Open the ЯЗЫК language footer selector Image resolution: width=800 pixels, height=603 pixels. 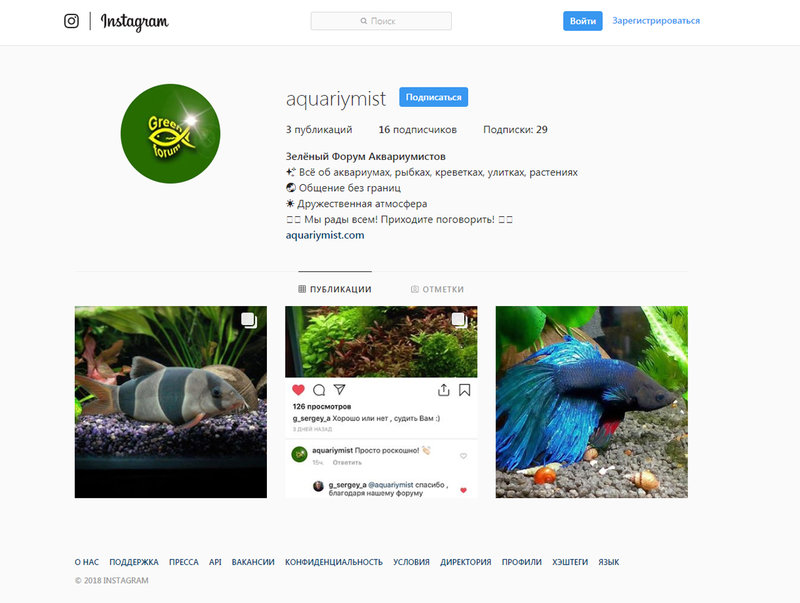click(609, 562)
